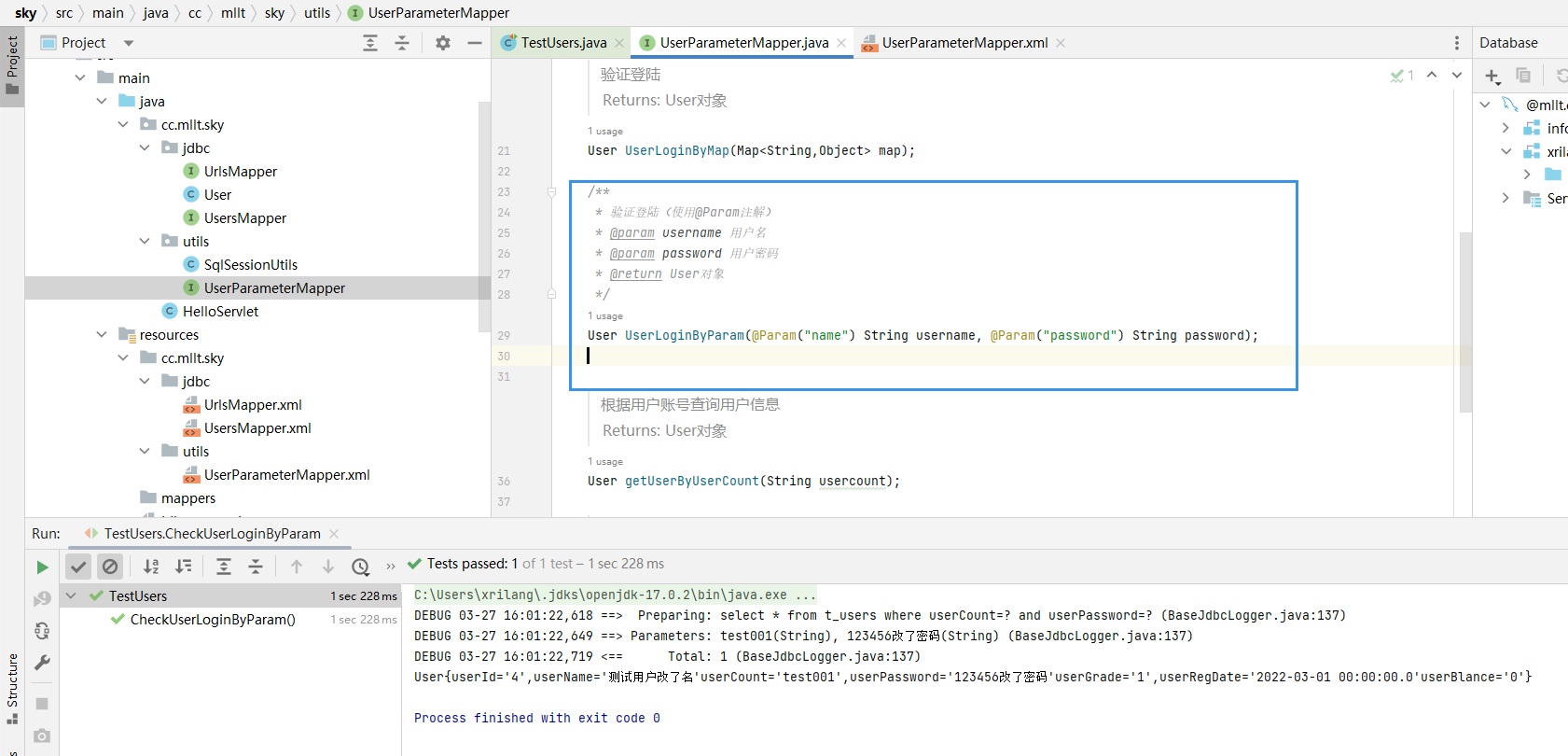The height and width of the screenshot is (756, 1568).
Task: Click the Database tool window title
Action: (x=1508, y=43)
